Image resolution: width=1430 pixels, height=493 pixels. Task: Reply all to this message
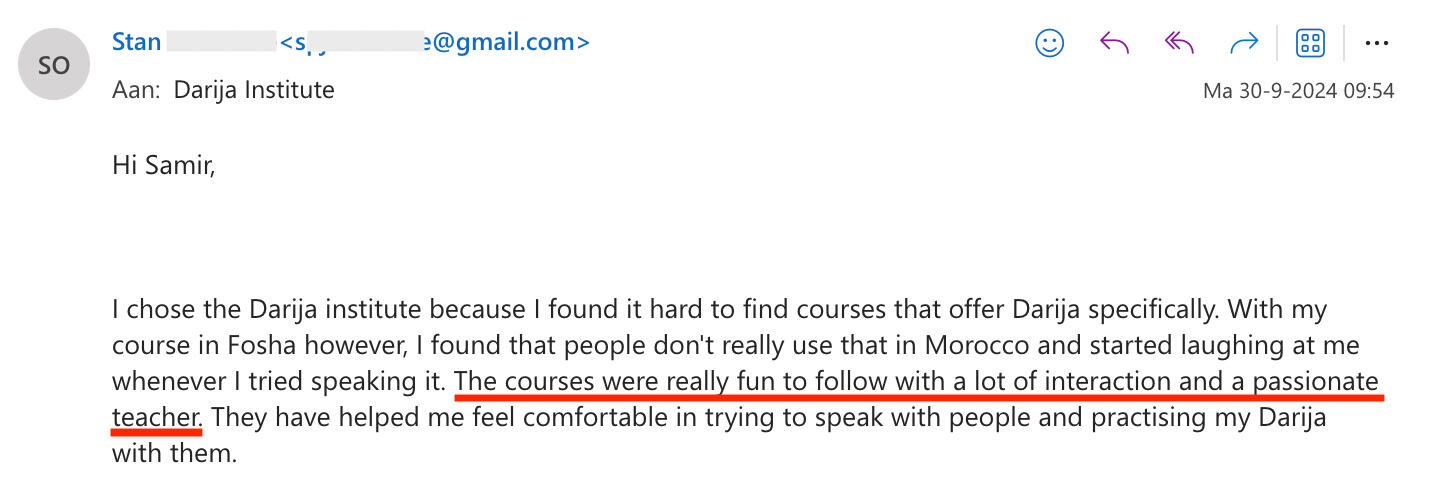(1180, 43)
